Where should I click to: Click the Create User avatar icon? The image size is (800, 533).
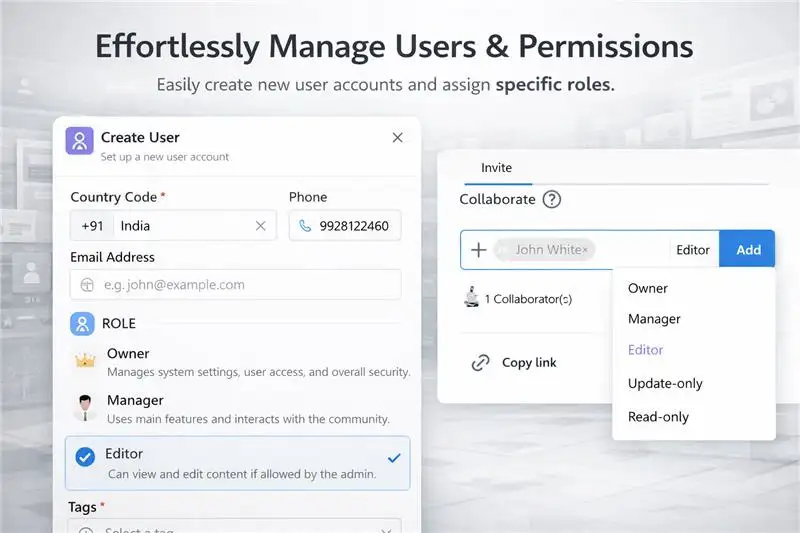click(79, 140)
